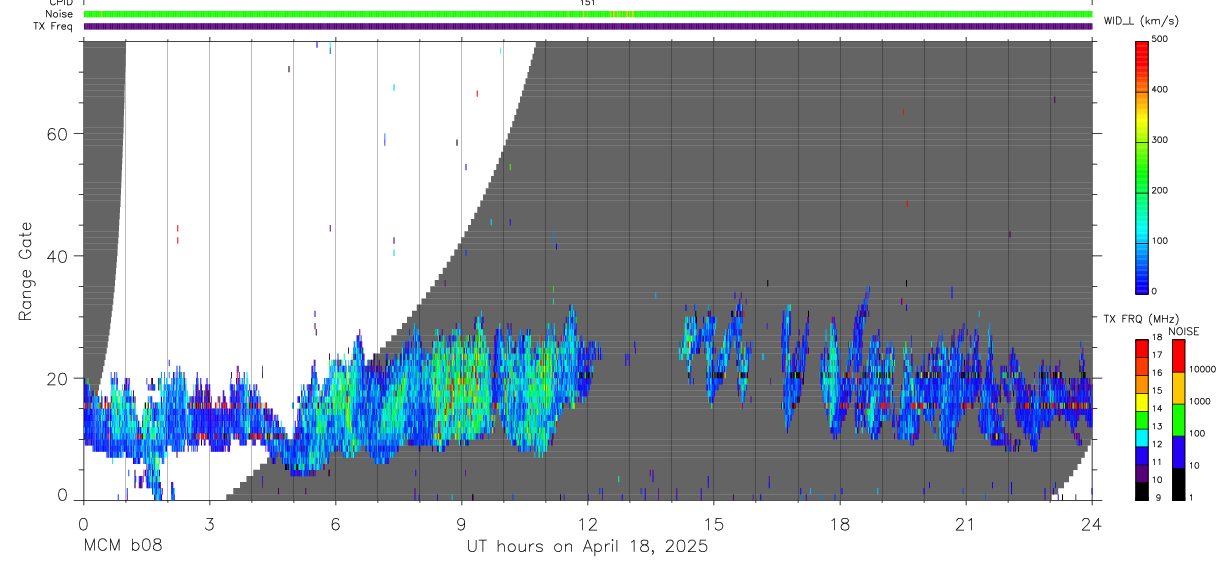Click the '12' hour tick on time axis

pos(587,524)
